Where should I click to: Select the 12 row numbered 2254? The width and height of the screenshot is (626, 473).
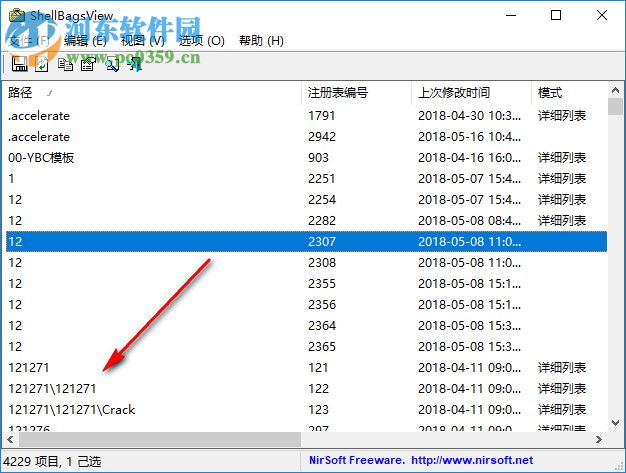click(x=306, y=200)
